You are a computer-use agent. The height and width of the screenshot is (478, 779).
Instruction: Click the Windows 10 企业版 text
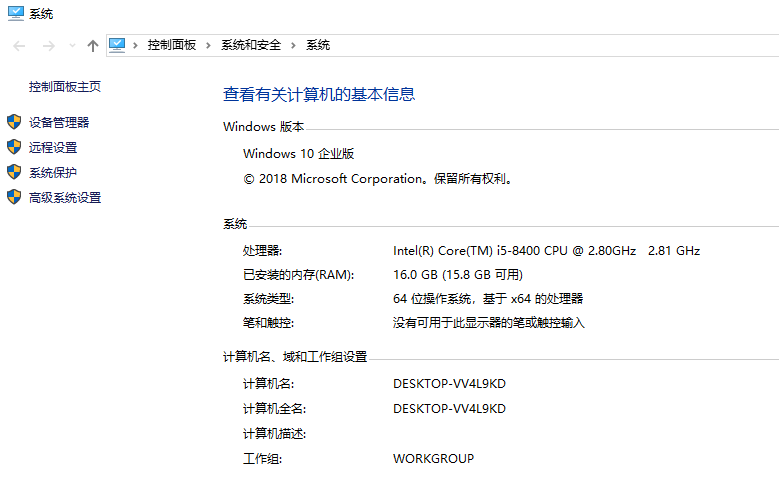tap(298, 154)
